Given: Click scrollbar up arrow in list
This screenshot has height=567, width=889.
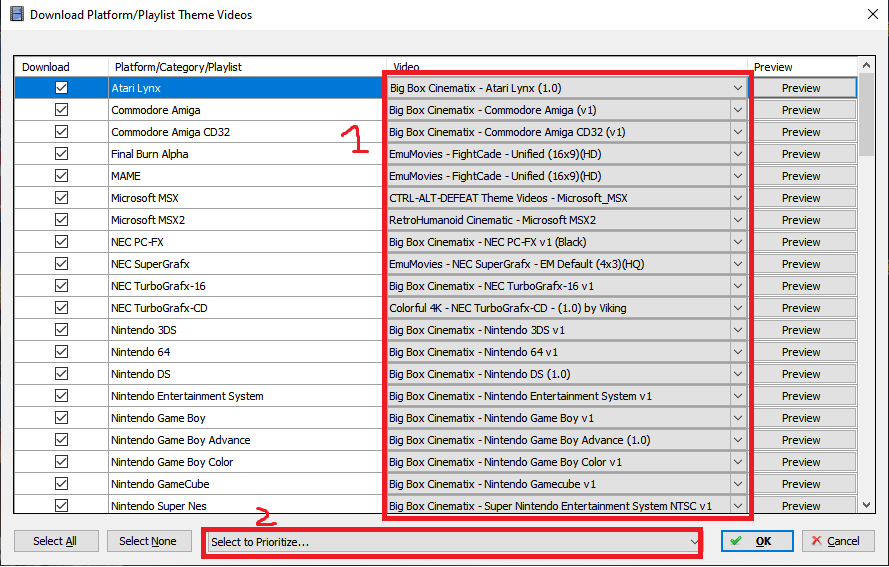Looking at the screenshot, I should pos(866,65).
